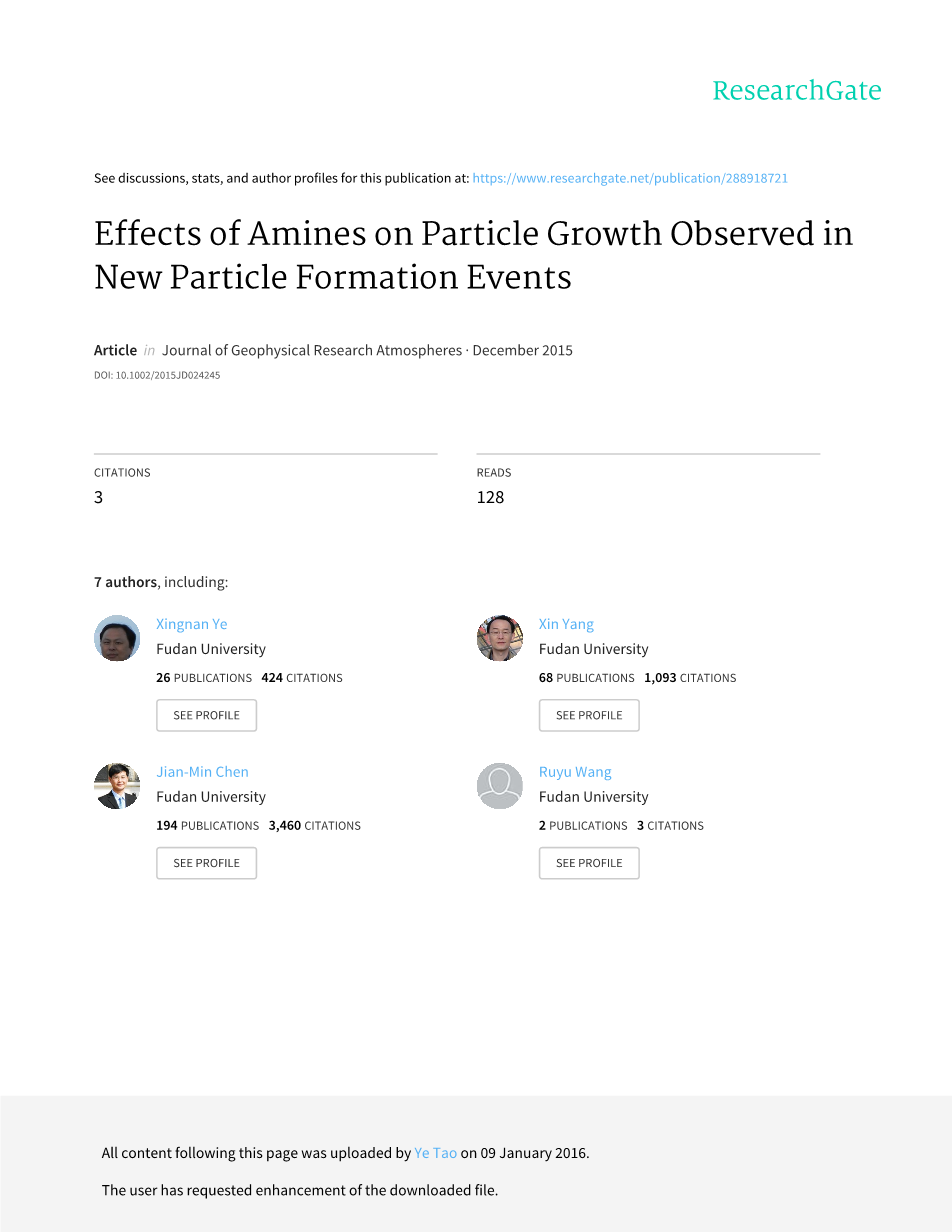Viewport: 952px width, 1232px height.
Task: Click the reads count of 128
Action: point(490,497)
